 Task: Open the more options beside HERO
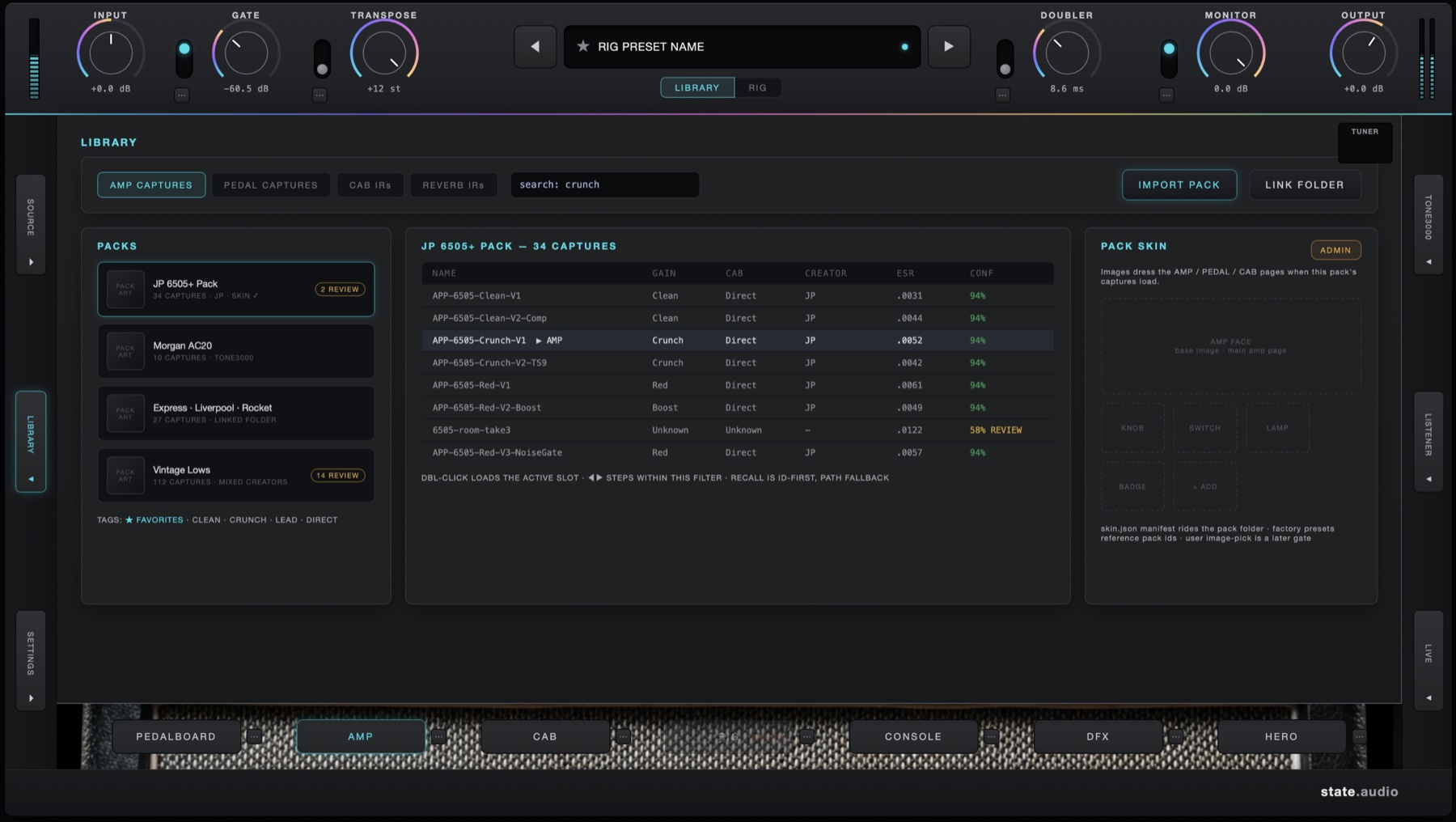[x=1359, y=736]
